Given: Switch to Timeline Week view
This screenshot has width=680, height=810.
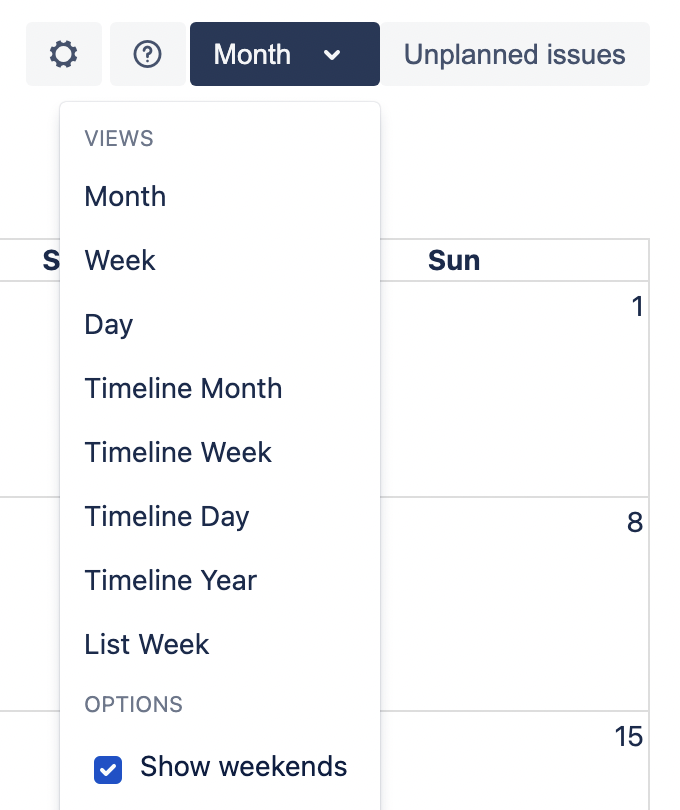Looking at the screenshot, I should pos(178,452).
